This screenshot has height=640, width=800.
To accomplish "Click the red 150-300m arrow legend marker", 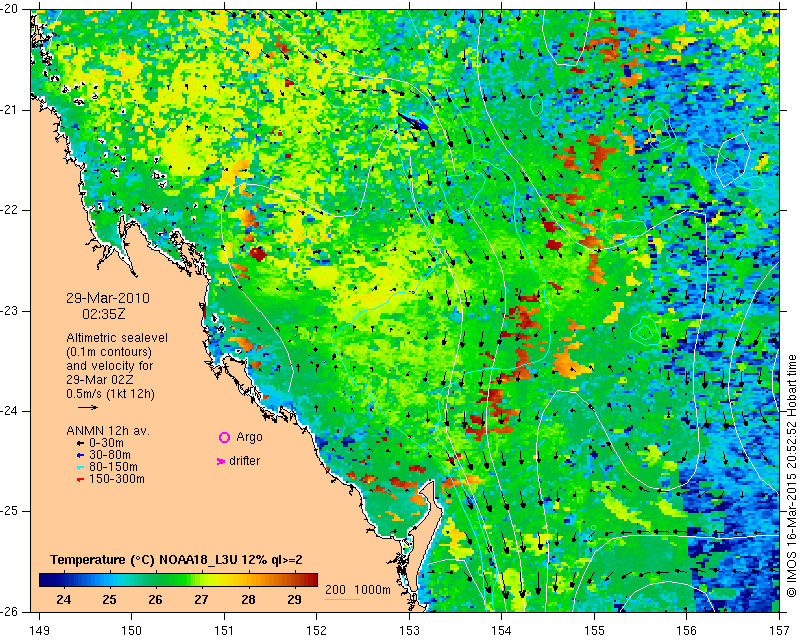I will point(80,479).
